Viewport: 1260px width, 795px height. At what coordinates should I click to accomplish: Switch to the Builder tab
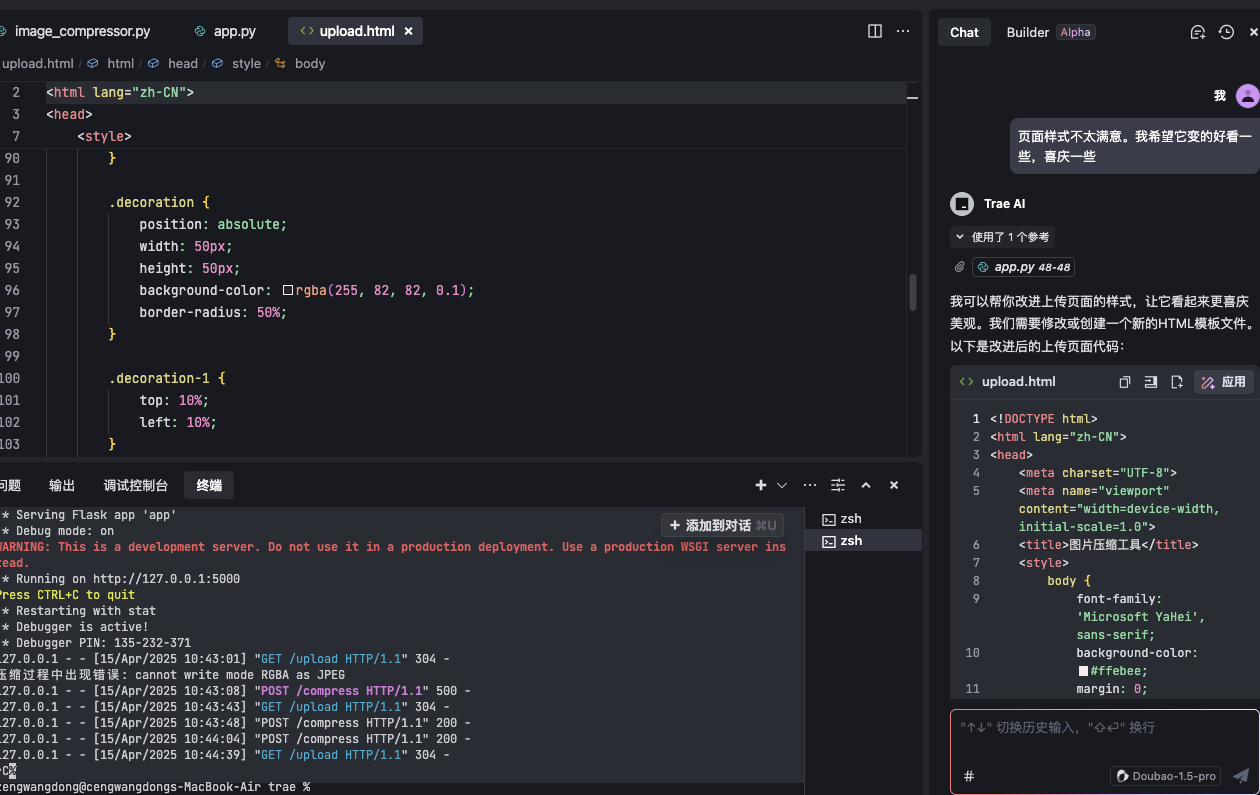pyautogui.click(x=1027, y=32)
